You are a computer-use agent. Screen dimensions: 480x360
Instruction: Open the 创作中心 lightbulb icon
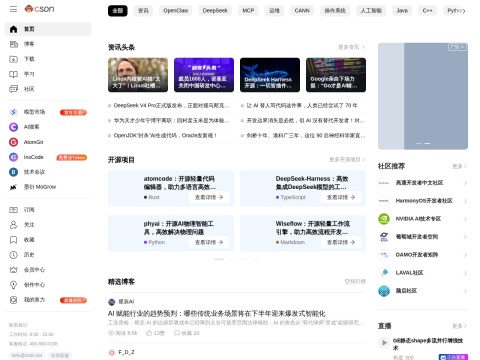13,285
